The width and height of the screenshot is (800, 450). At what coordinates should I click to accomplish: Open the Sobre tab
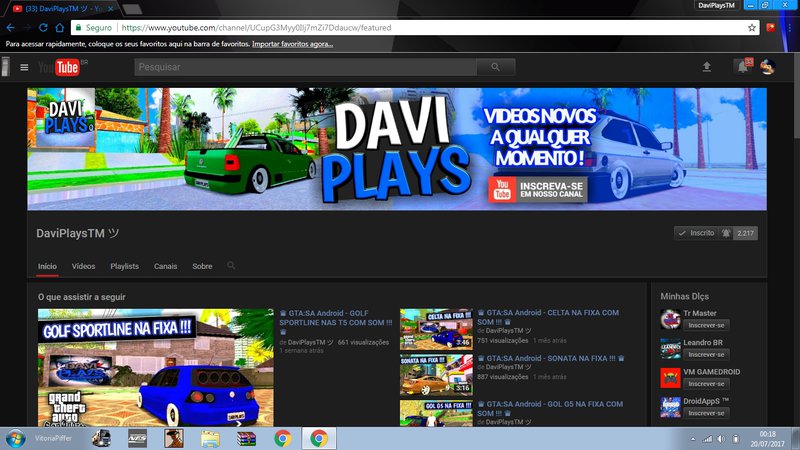coord(202,266)
